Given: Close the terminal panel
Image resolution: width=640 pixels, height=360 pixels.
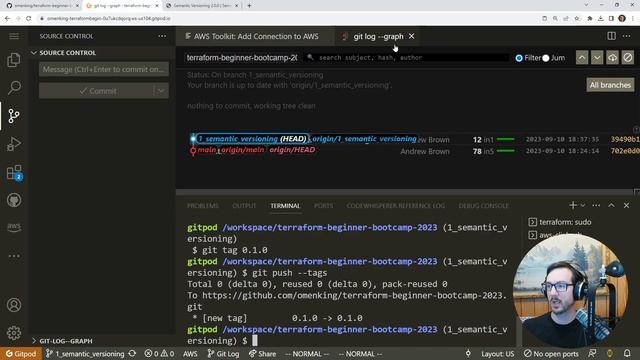Looking at the screenshot, I should [627, 205].
